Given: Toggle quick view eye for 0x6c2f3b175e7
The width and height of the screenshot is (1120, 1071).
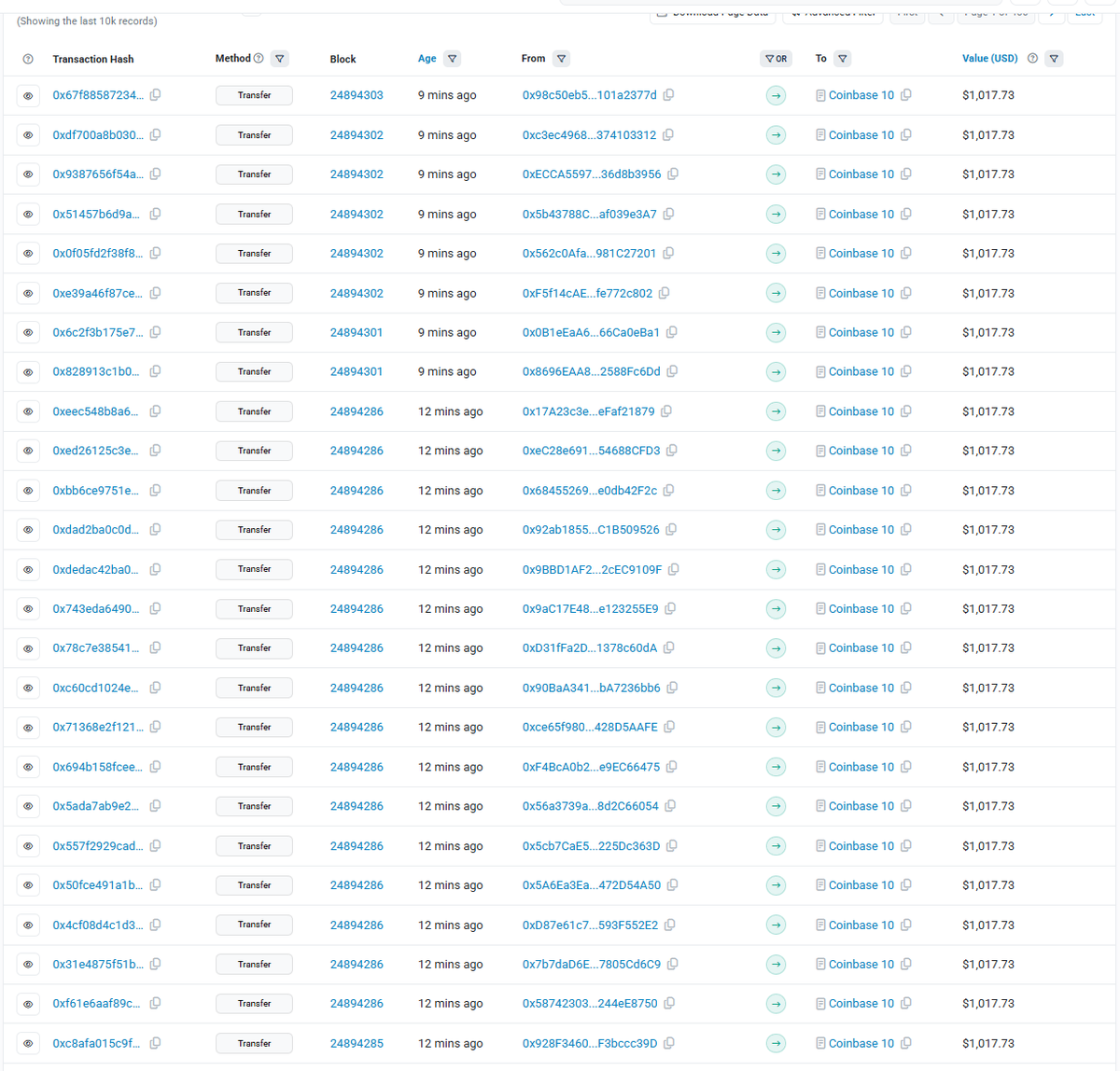Looking at the screenshot, I should [28, 332].
